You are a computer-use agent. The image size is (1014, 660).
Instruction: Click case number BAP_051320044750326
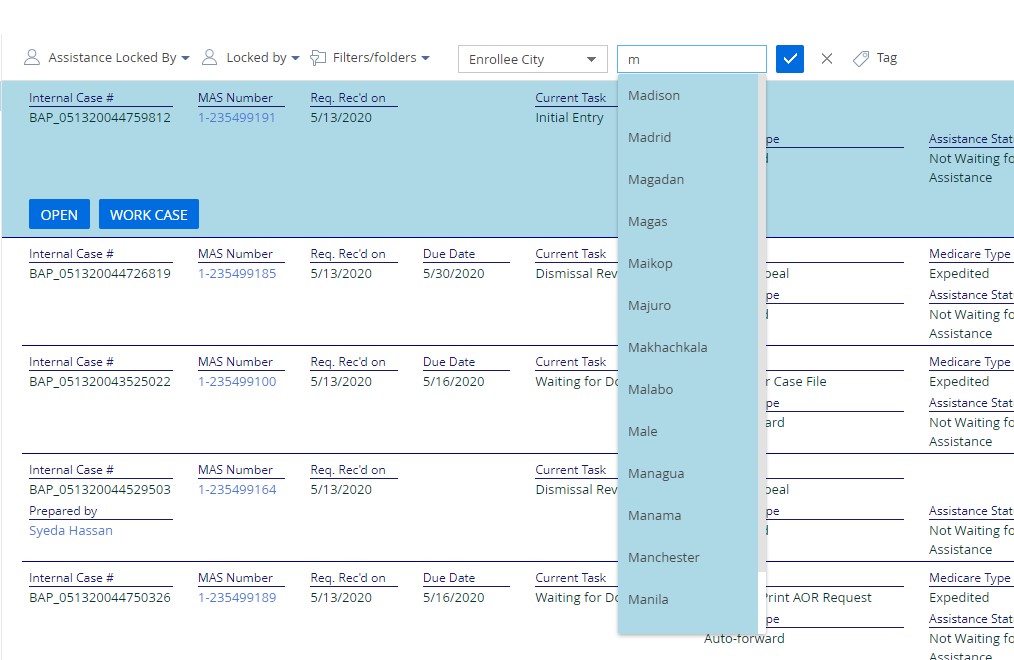click(x=100, y=597)
